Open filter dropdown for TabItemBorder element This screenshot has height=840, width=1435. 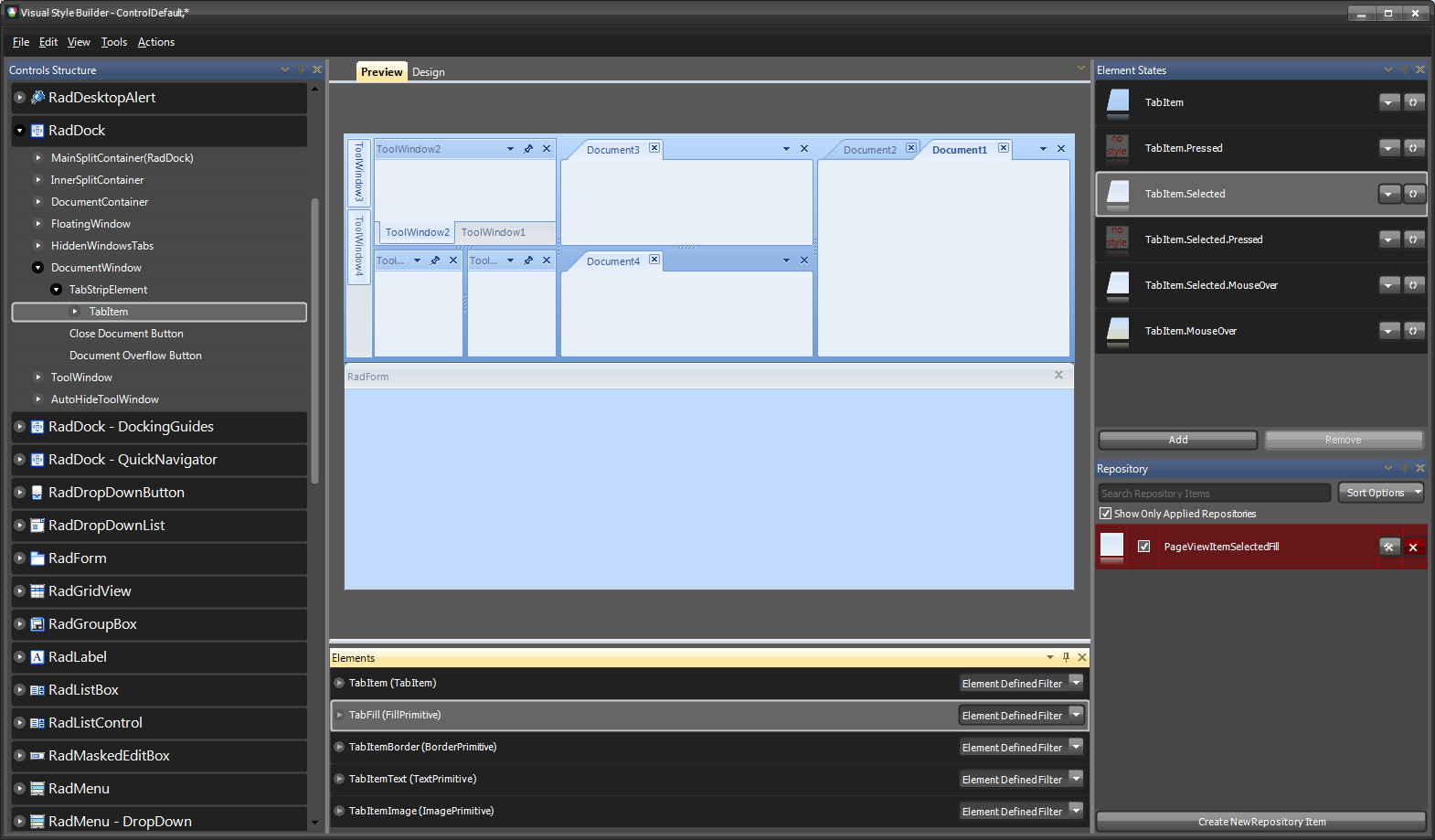[x=1076, y=747]
